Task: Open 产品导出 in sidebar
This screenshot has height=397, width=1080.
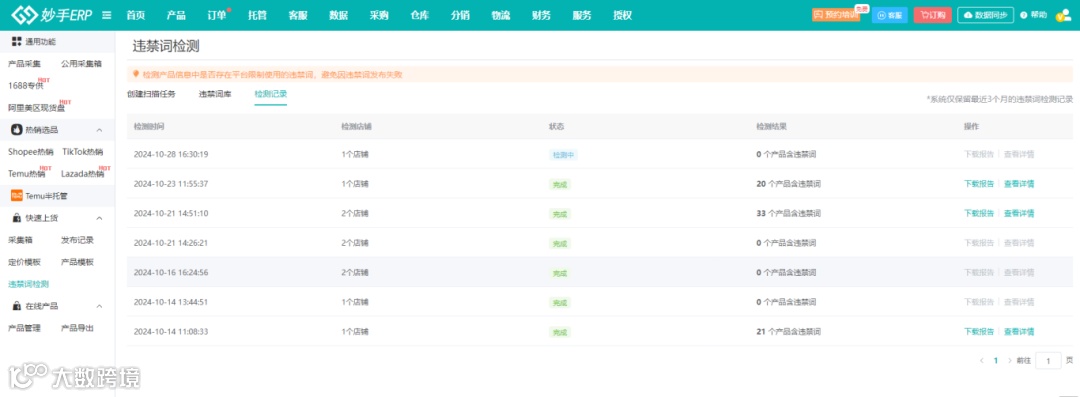Action: coord(77,328)
